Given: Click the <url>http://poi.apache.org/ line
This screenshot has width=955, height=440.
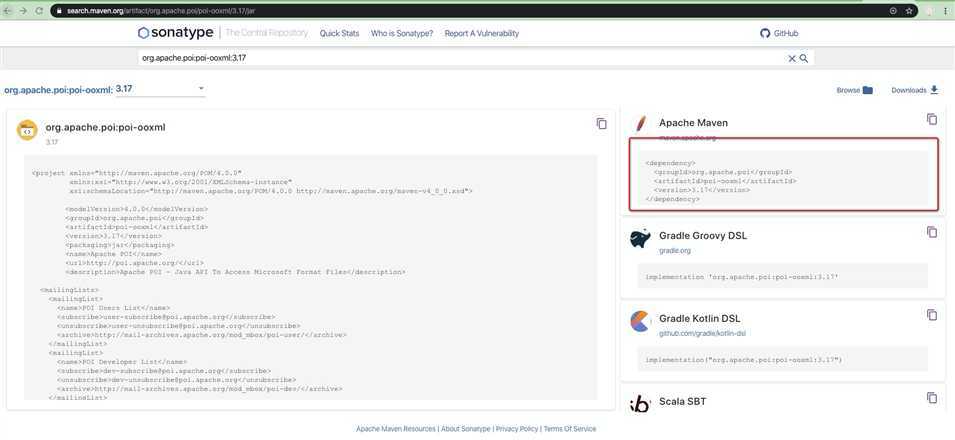Looking at the screenshot, I should click(134, 263).
